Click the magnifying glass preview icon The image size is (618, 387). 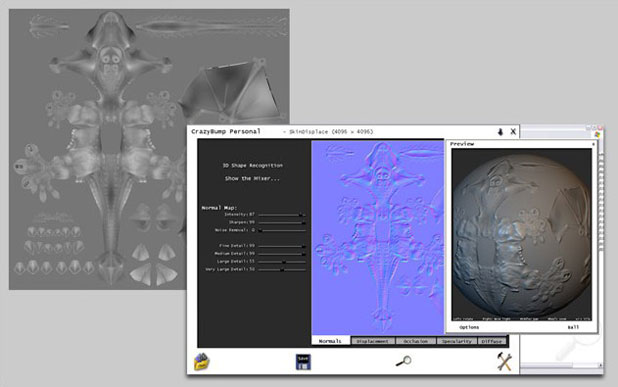404,361
